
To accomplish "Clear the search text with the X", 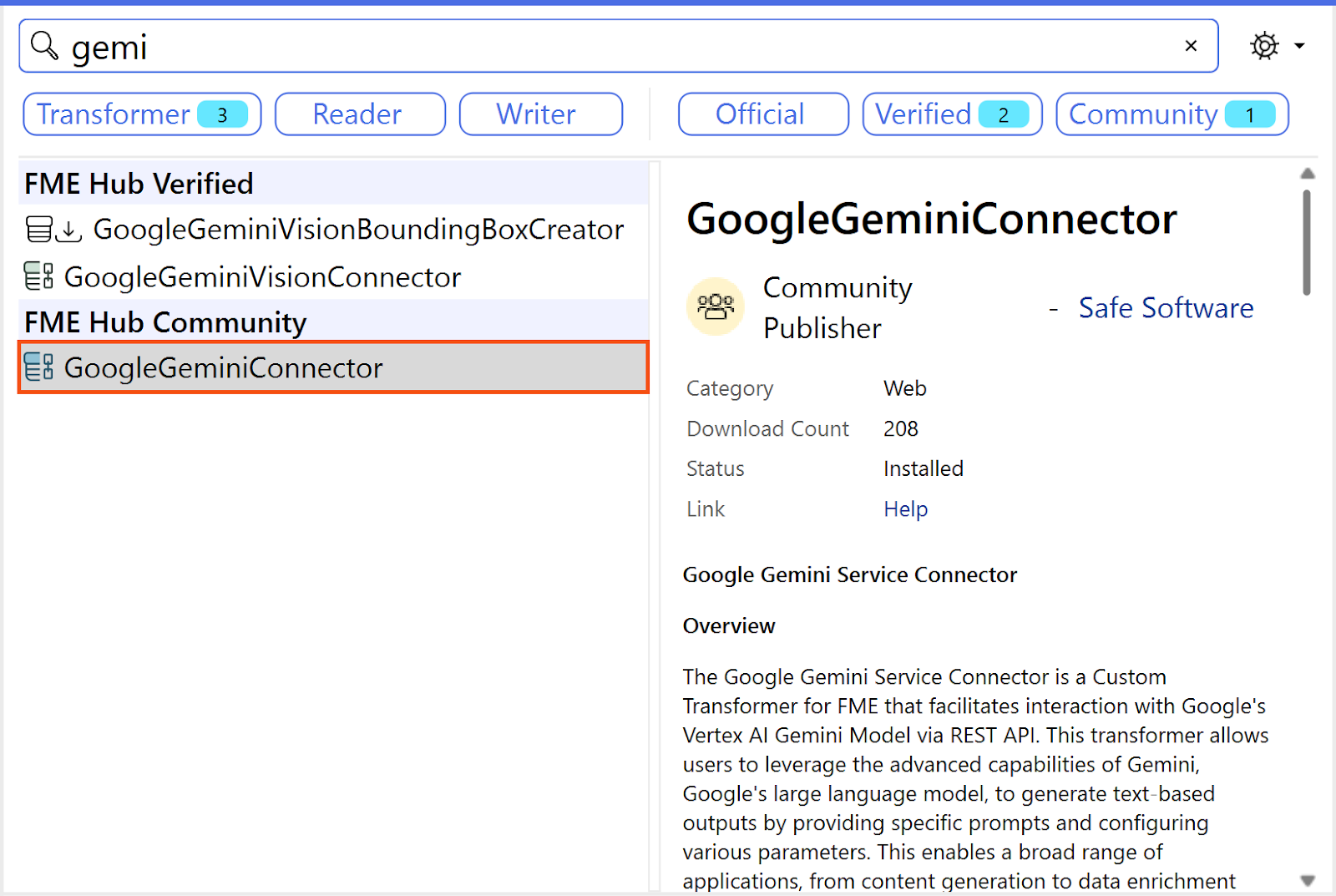I will pyautogui.click(x=1191, y=46).
